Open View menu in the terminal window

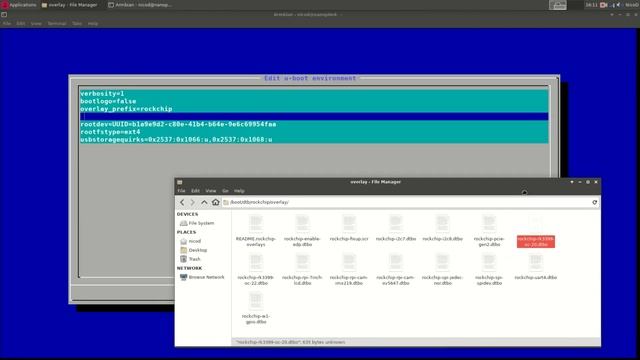coord(36,24)
